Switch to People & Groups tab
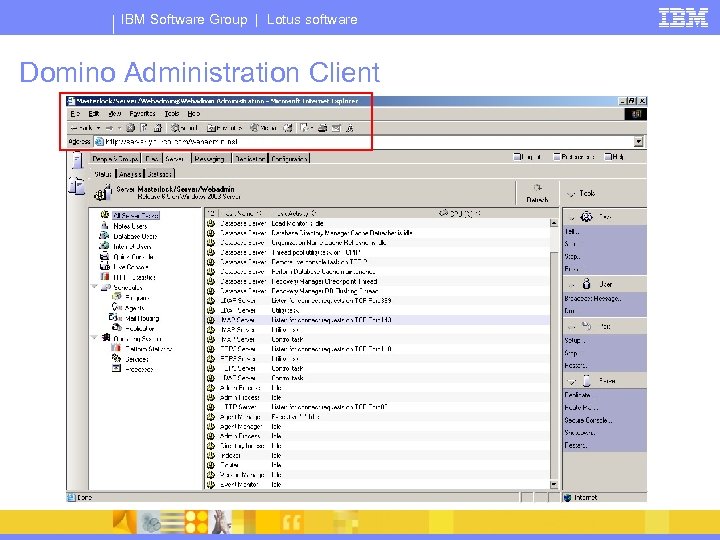 coord(115,158)
